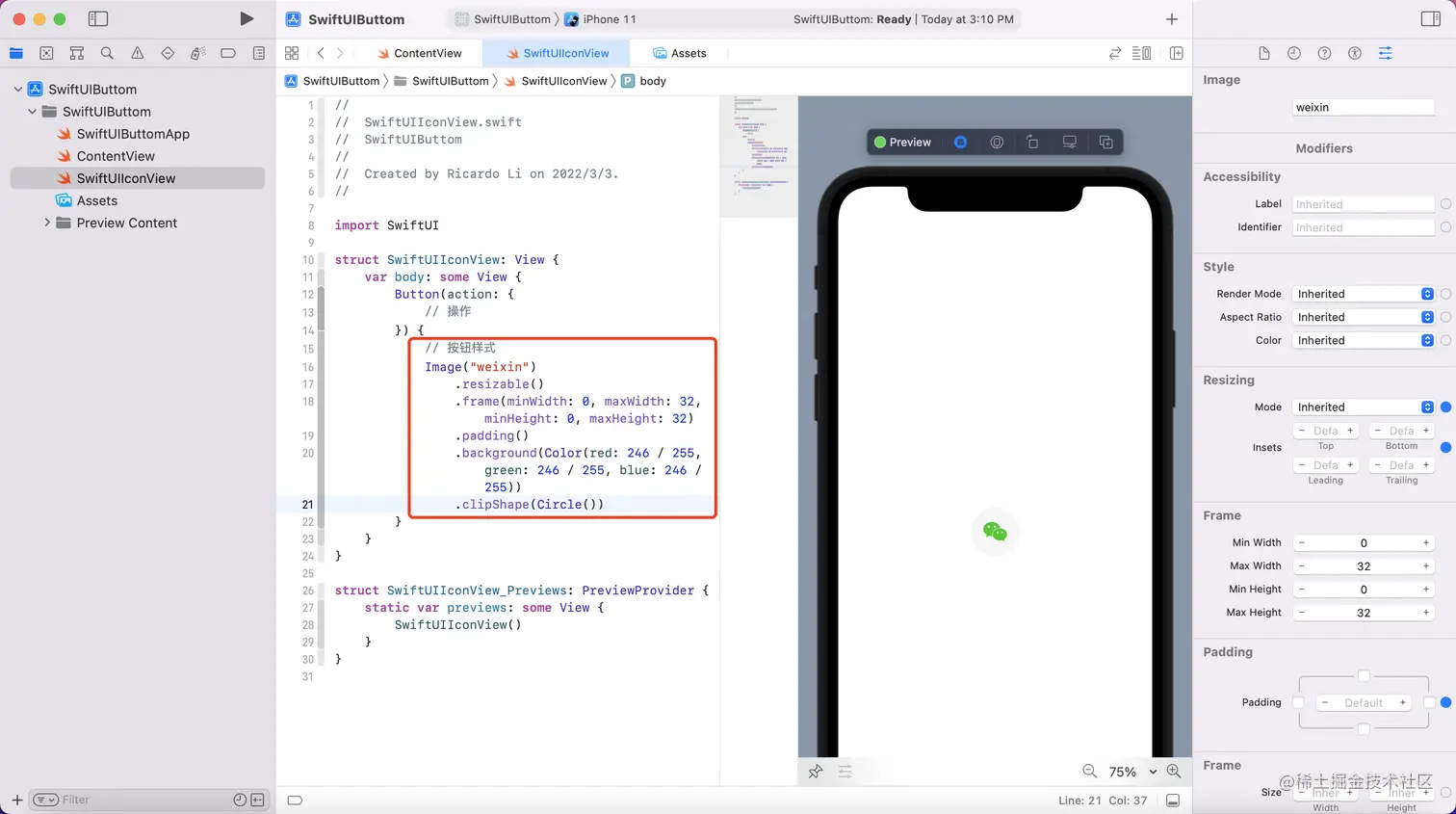
Task: Open the Find navigator magnifying glass icon
Action: click(x=107, y=53)
